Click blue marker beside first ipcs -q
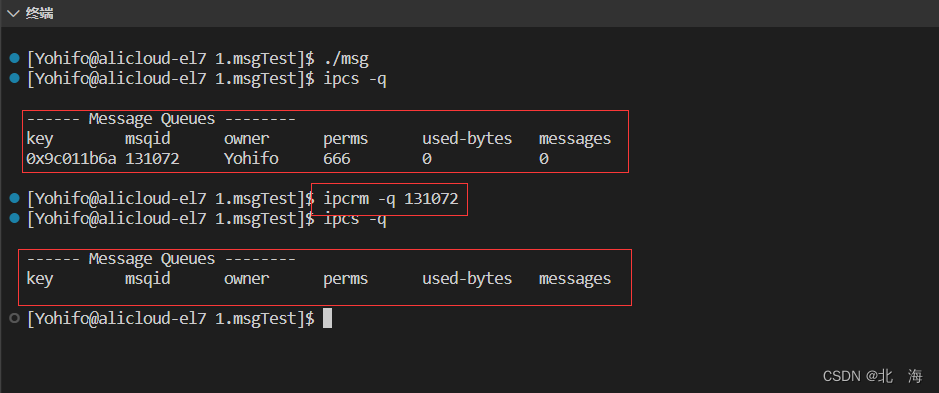Image resolution: width=939 pixels, height=393 pixels. click(x=15, y=78)
